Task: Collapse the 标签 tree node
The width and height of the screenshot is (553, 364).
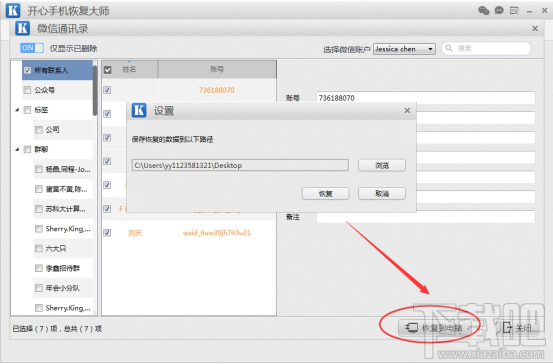Action: [x=17, y=110]
